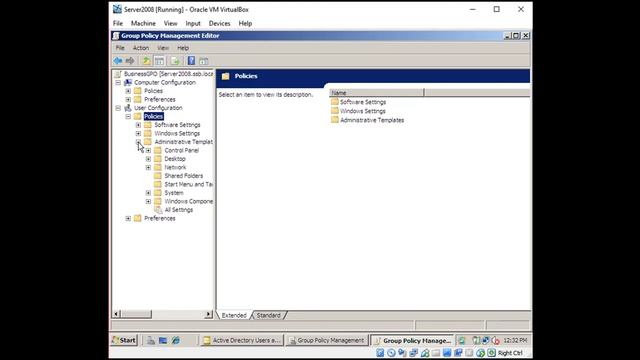Click the tree pane scroll right arrow

point(209,314)
